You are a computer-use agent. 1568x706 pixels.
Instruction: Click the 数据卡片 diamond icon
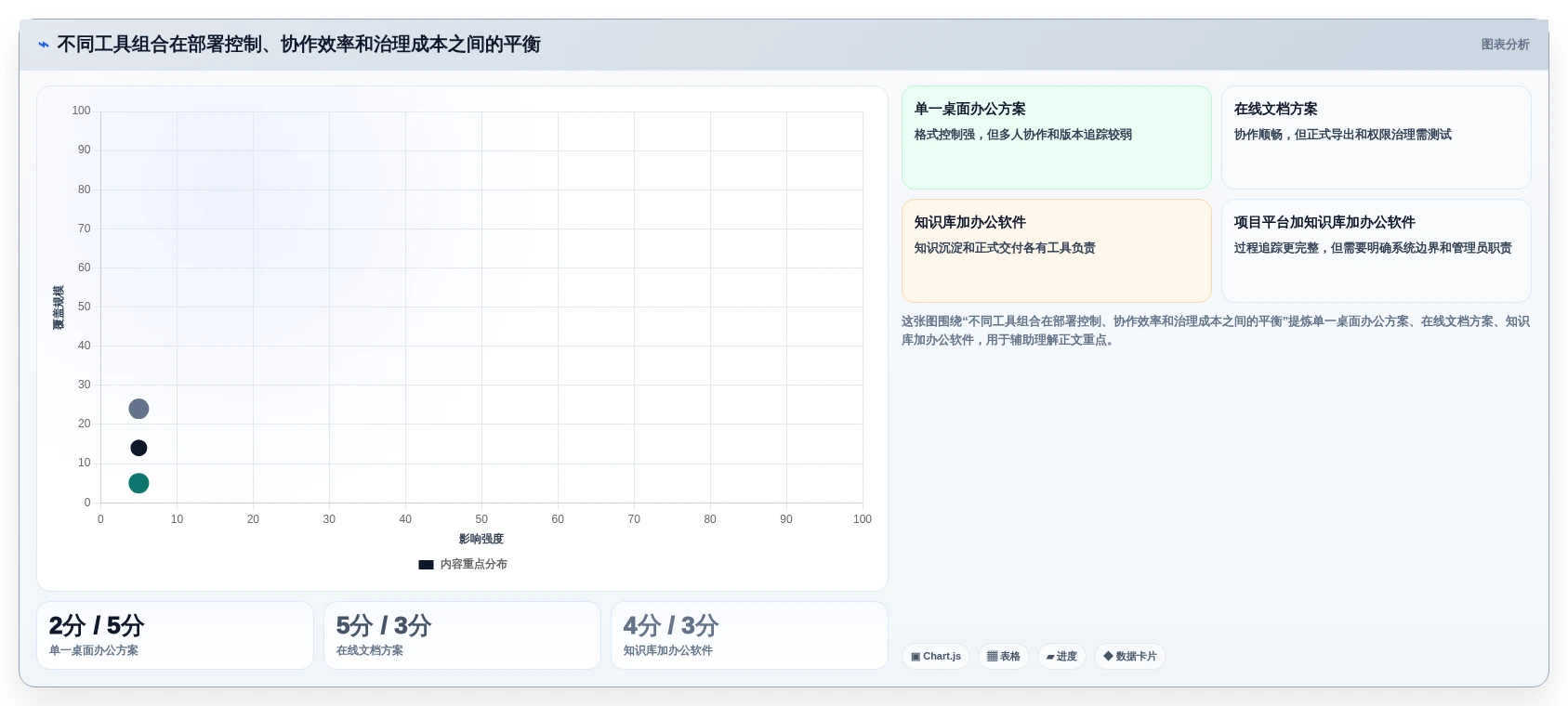(1108, 656)
